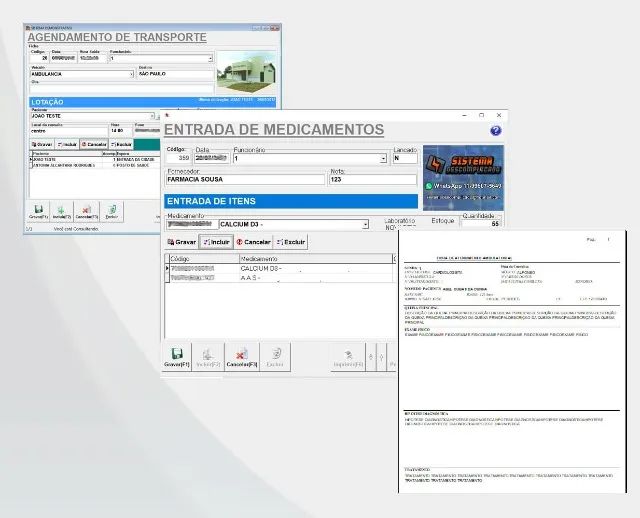Screen dimensions: 640x518
Task: Select ANTONIA ALCANTARA row in Transporte passenger grid
Action: point(95,165)
